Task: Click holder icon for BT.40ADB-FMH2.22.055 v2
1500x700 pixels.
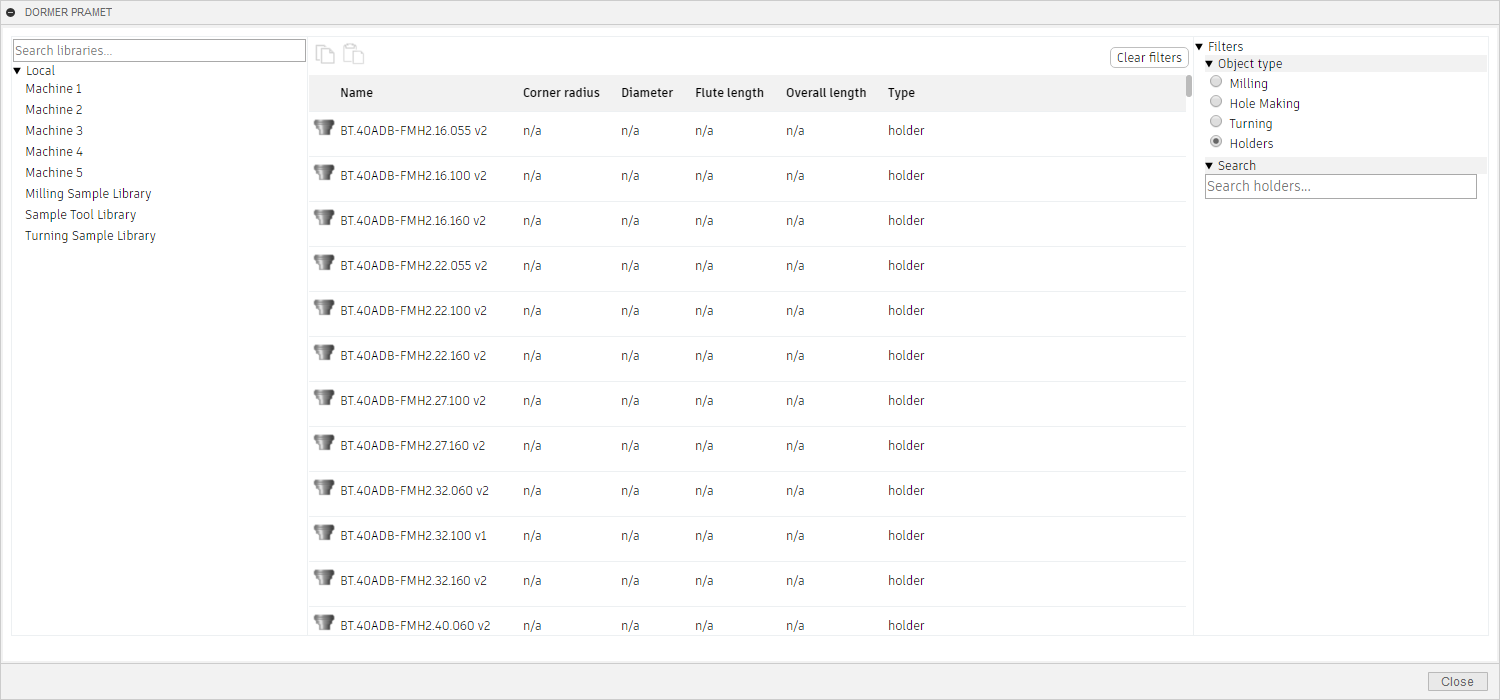Action: click(x=323, y=262)
